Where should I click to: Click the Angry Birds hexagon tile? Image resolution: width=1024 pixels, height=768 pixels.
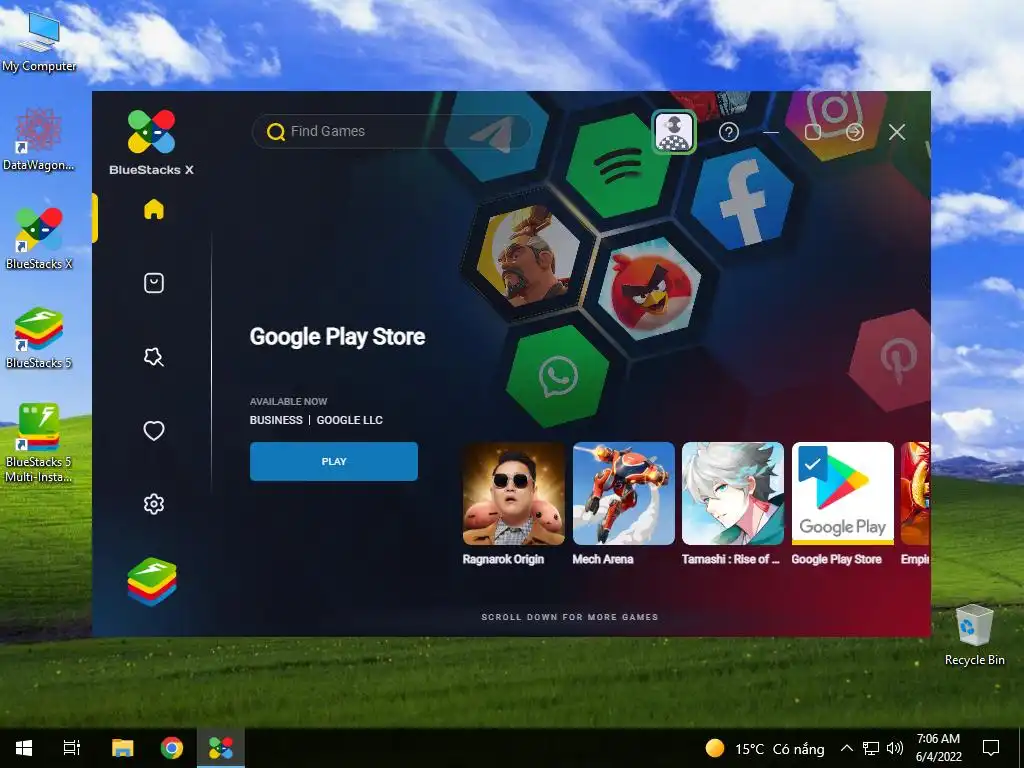pos(649,288)
